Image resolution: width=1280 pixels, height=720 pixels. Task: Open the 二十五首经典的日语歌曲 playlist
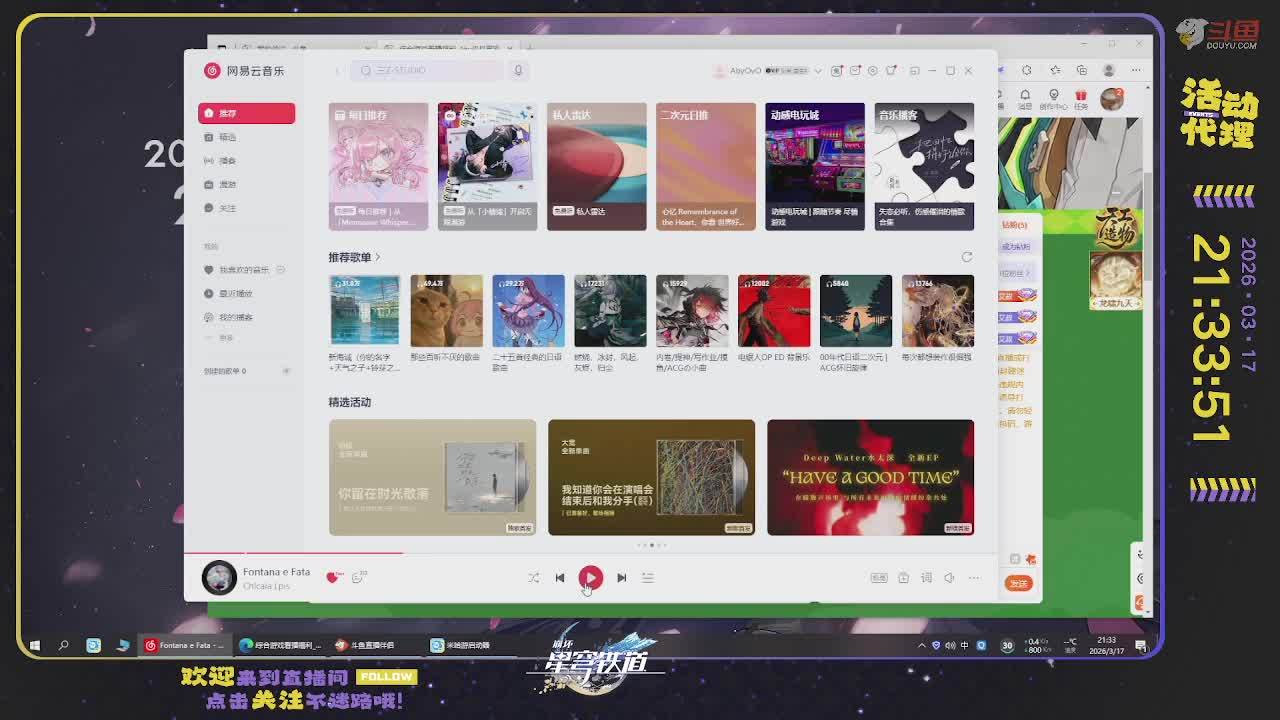coord(528,311)
